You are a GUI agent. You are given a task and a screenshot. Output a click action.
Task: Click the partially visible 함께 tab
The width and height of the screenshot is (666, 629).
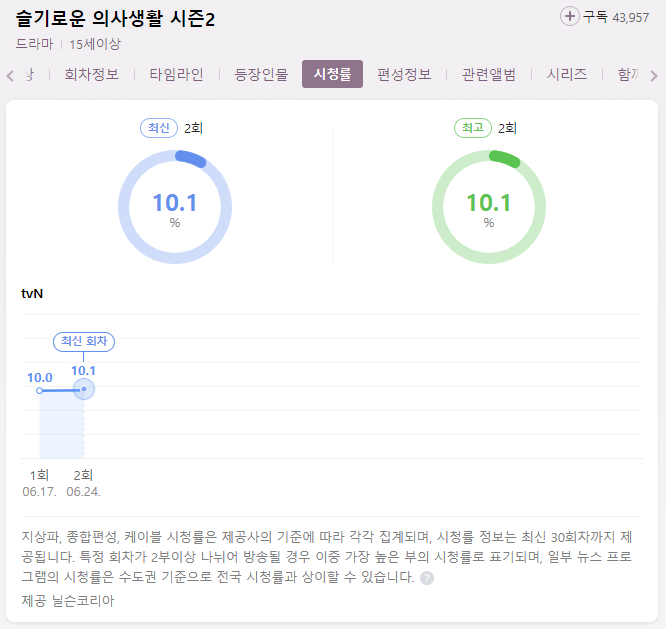628,74
